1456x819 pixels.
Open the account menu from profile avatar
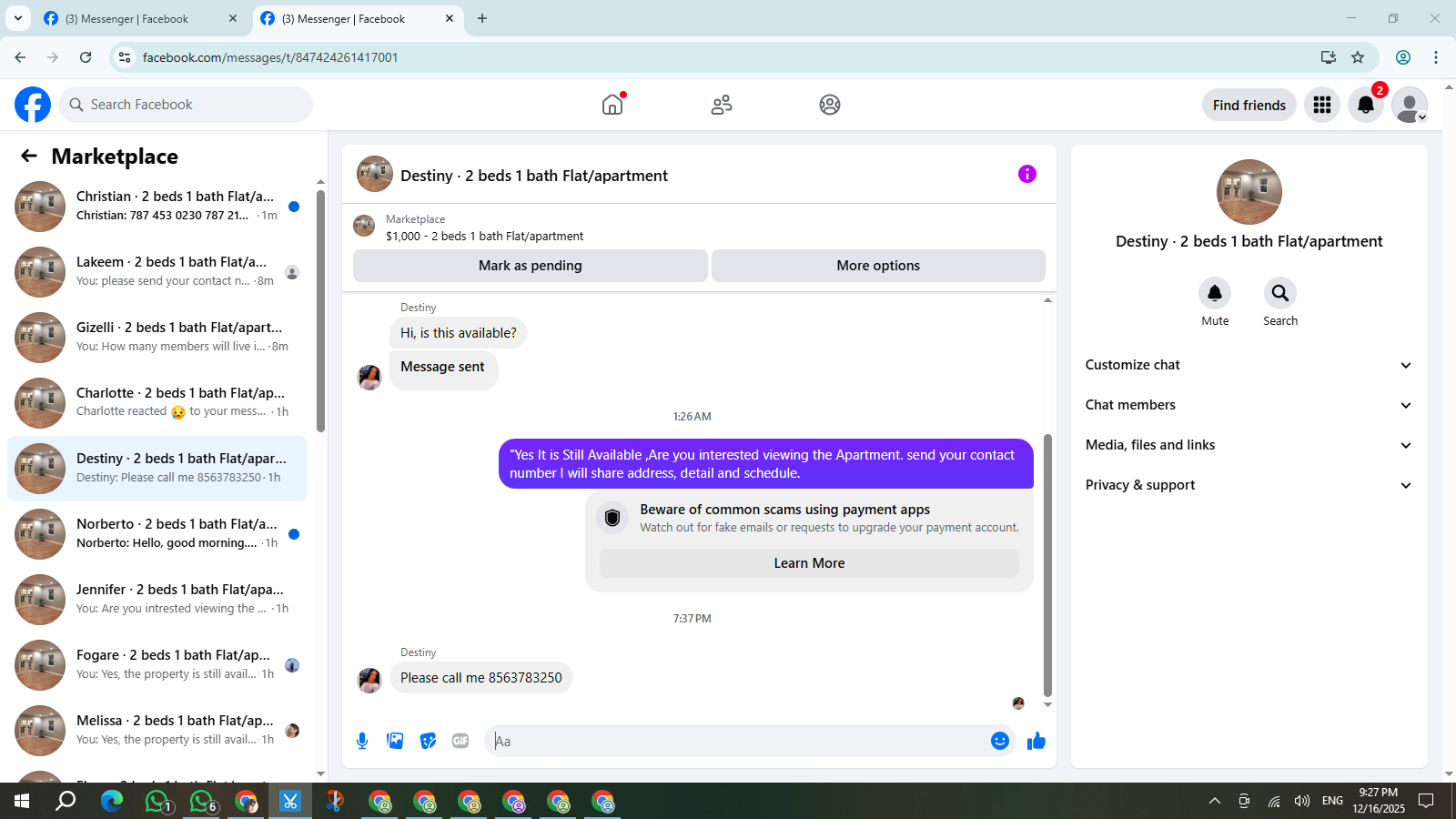(x=1410, y=105)
